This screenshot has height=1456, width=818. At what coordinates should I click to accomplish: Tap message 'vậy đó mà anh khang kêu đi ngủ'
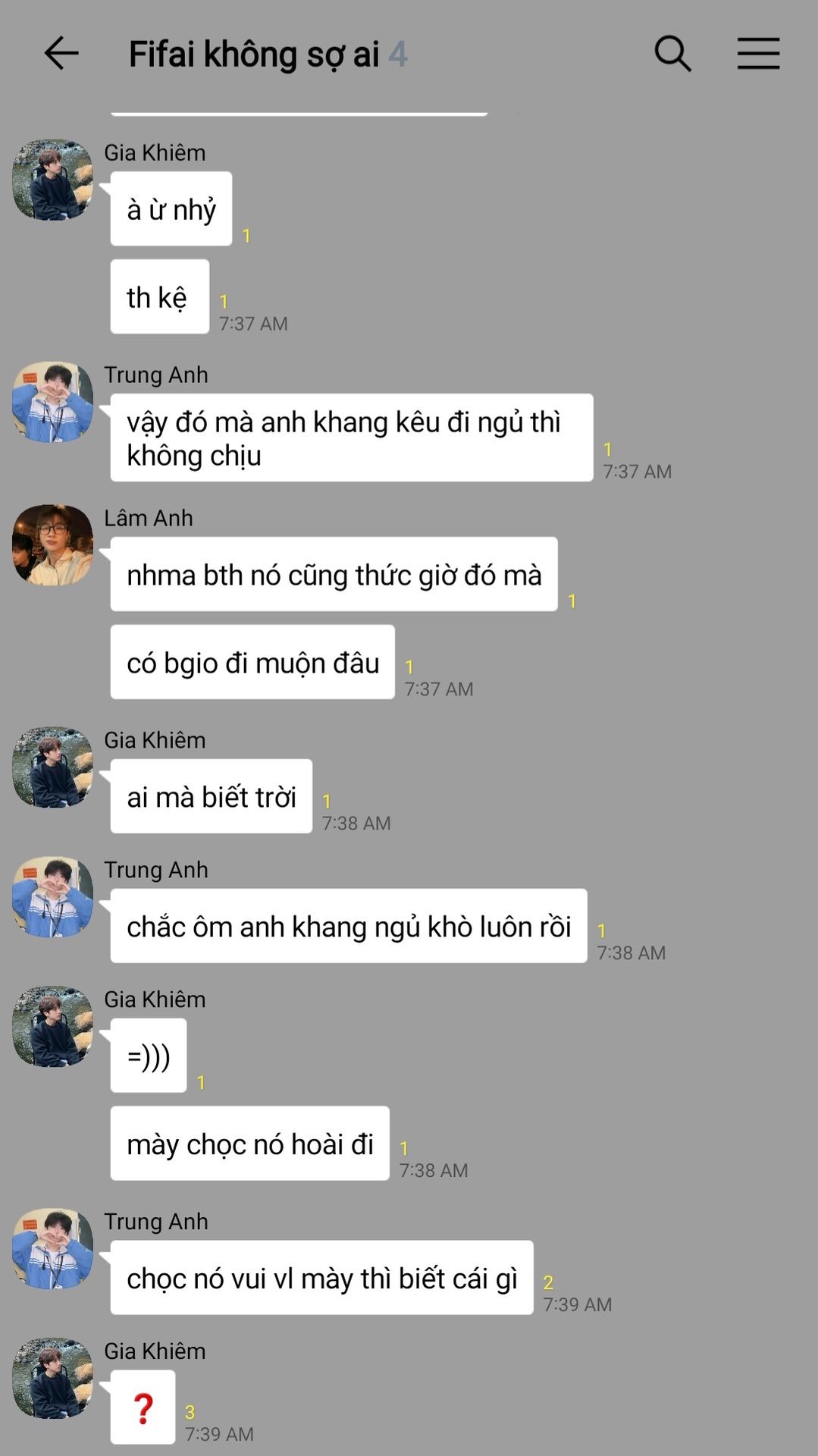(352, 438)
